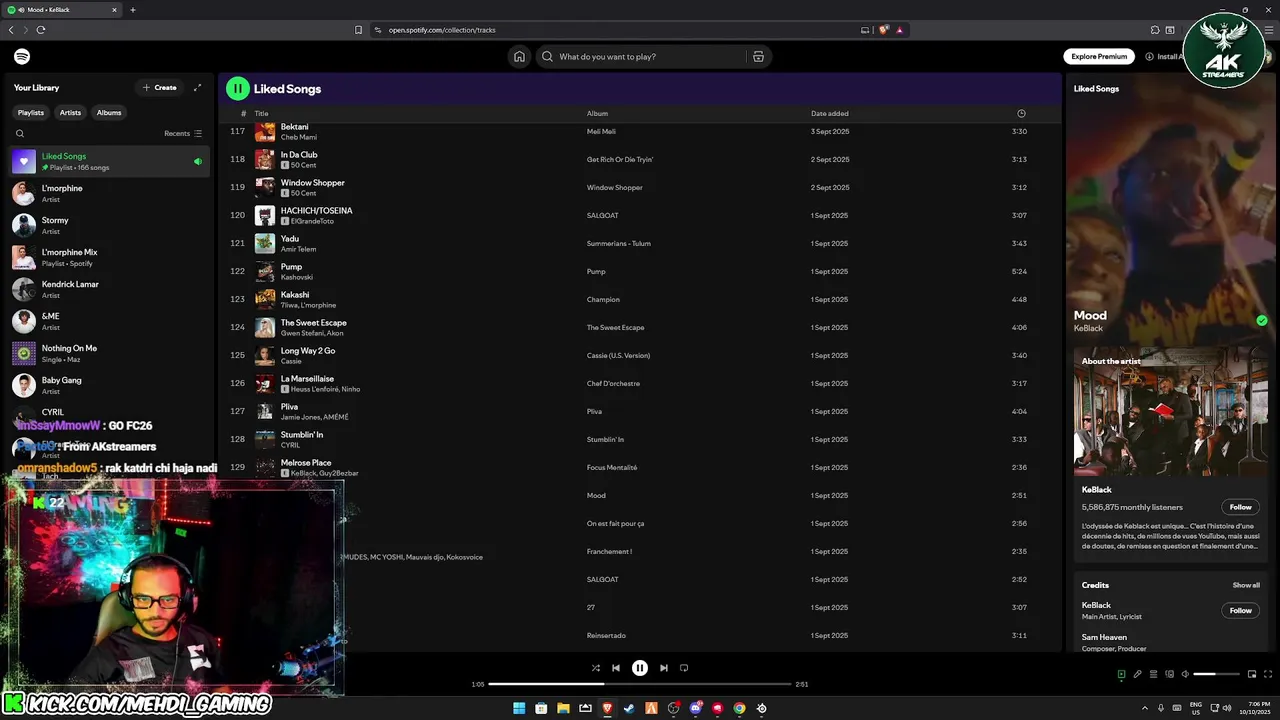Open Baby Gang artist in the library
The width and height of the screenshot is (1280, 720).
(x=110, y=385)
